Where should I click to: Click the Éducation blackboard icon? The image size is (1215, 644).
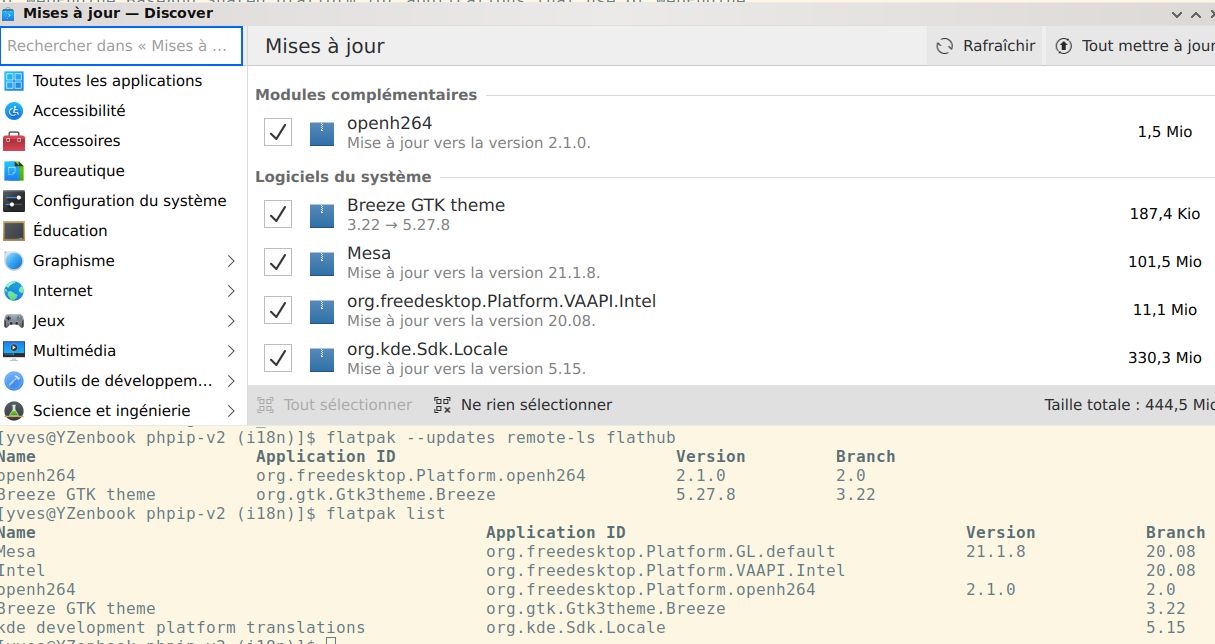click(x=14, y=231)
